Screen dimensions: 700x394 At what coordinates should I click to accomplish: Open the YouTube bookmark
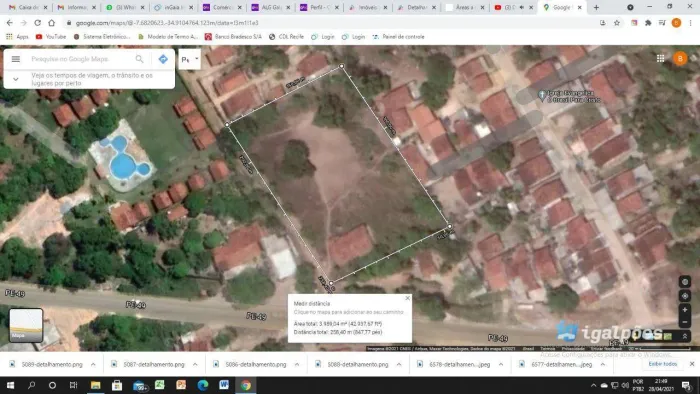click(x=50, y=37)
